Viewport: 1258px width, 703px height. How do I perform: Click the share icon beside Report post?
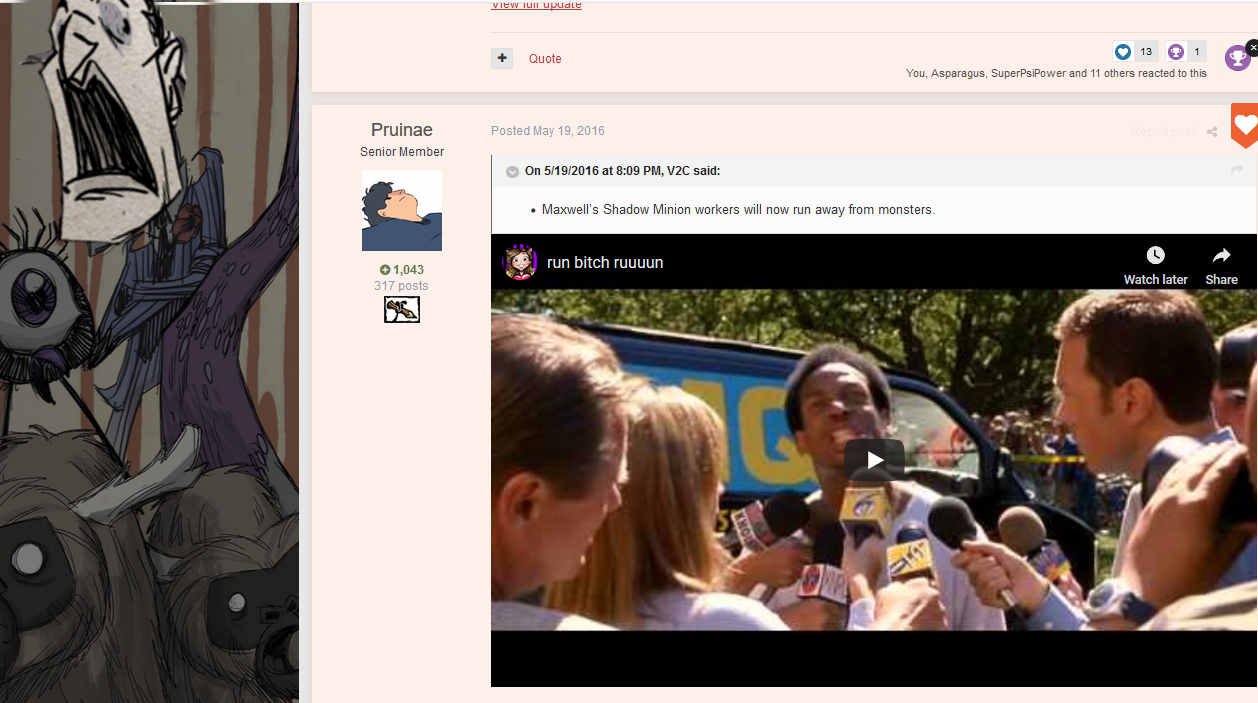click(x=1212, y=132)
